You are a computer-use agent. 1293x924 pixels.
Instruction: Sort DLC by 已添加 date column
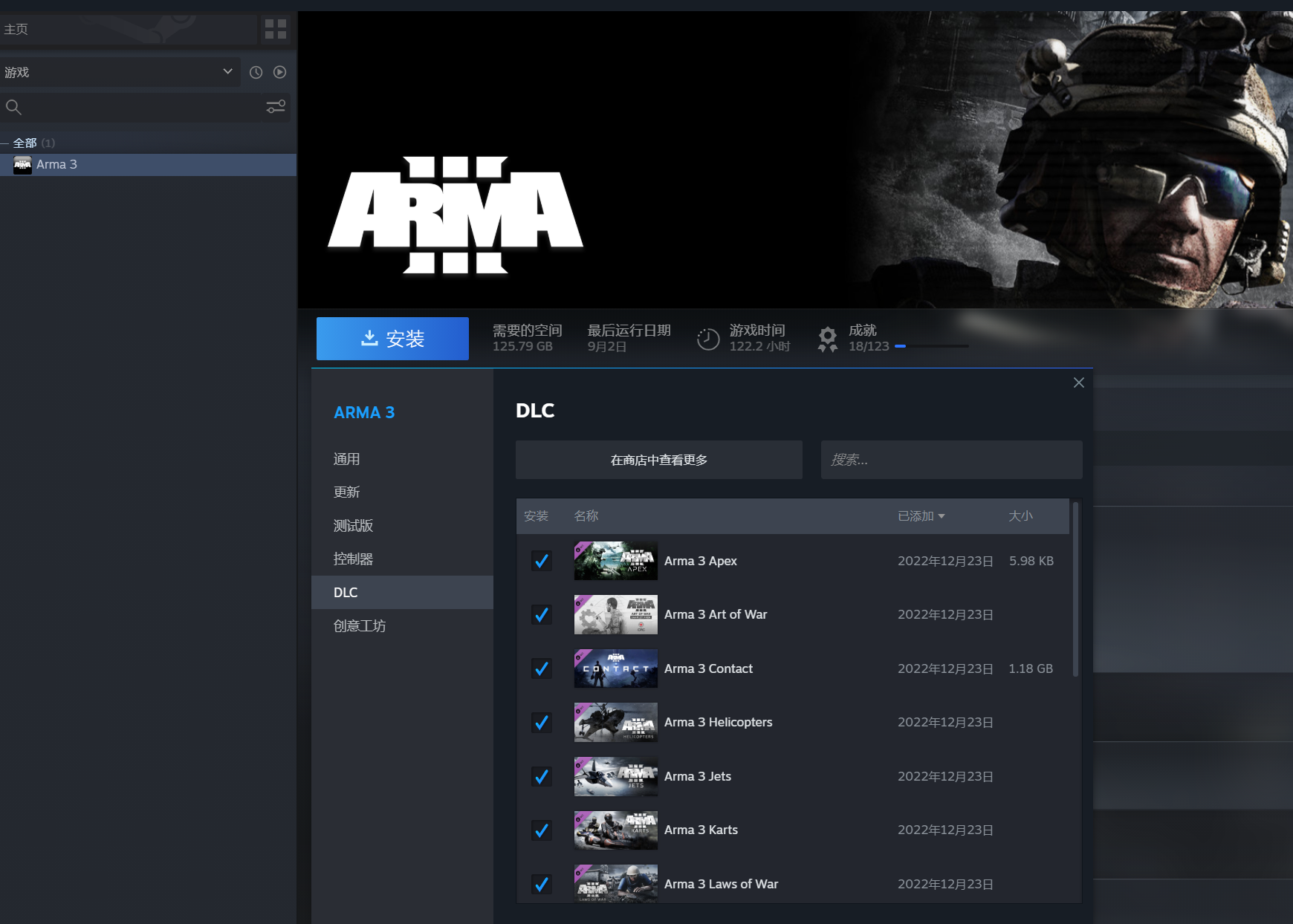(x=921, y=515)
